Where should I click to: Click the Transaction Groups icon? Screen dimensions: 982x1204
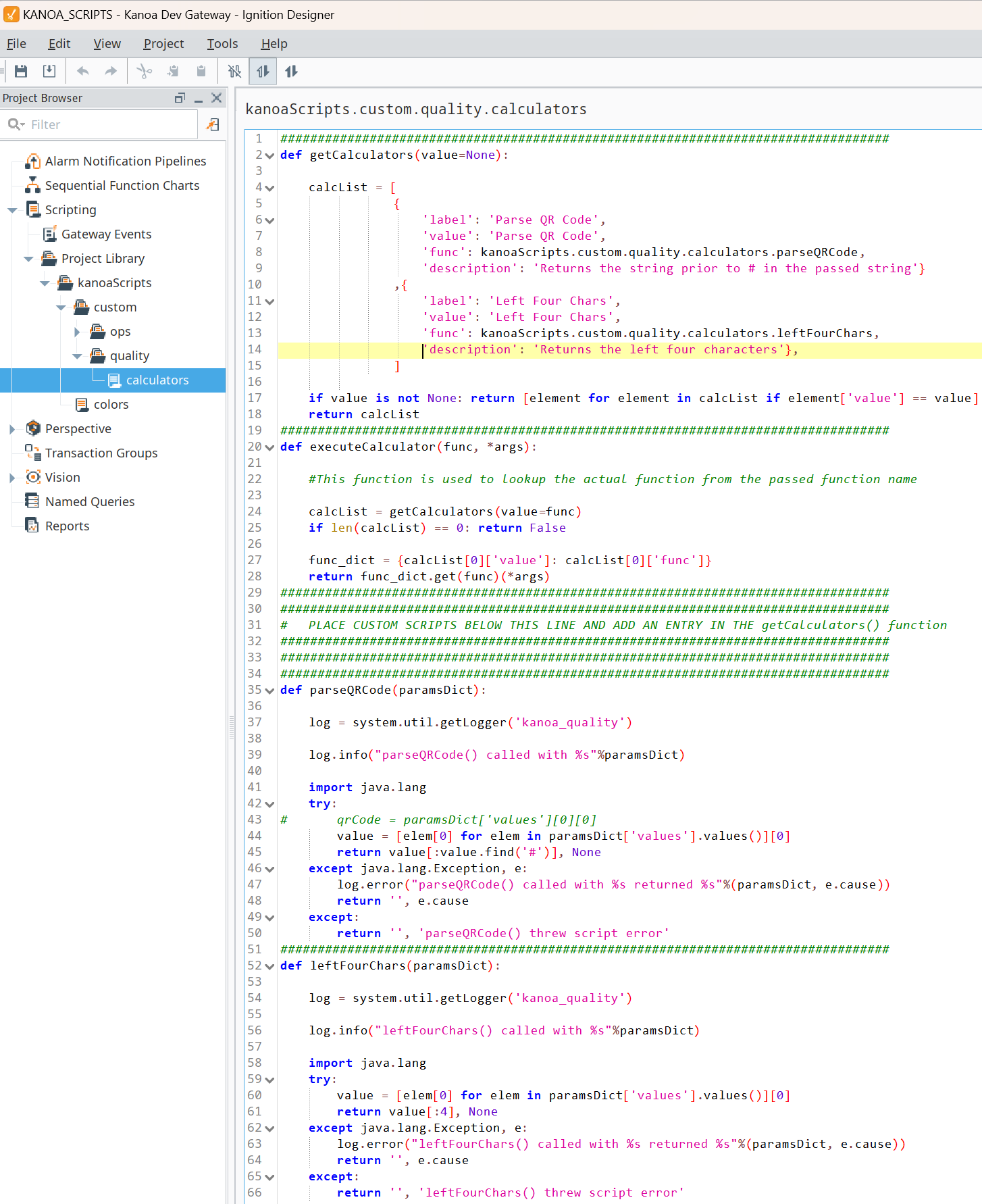[x=32, y=453]
